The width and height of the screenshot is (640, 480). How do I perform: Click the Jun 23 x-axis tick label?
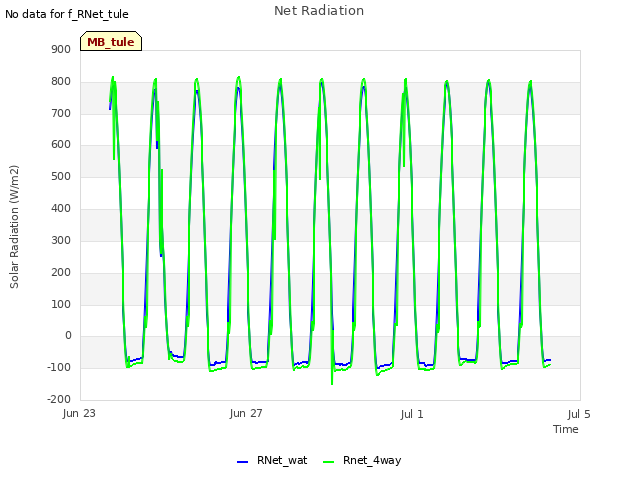pyautogui.click(x=79, y=413)
